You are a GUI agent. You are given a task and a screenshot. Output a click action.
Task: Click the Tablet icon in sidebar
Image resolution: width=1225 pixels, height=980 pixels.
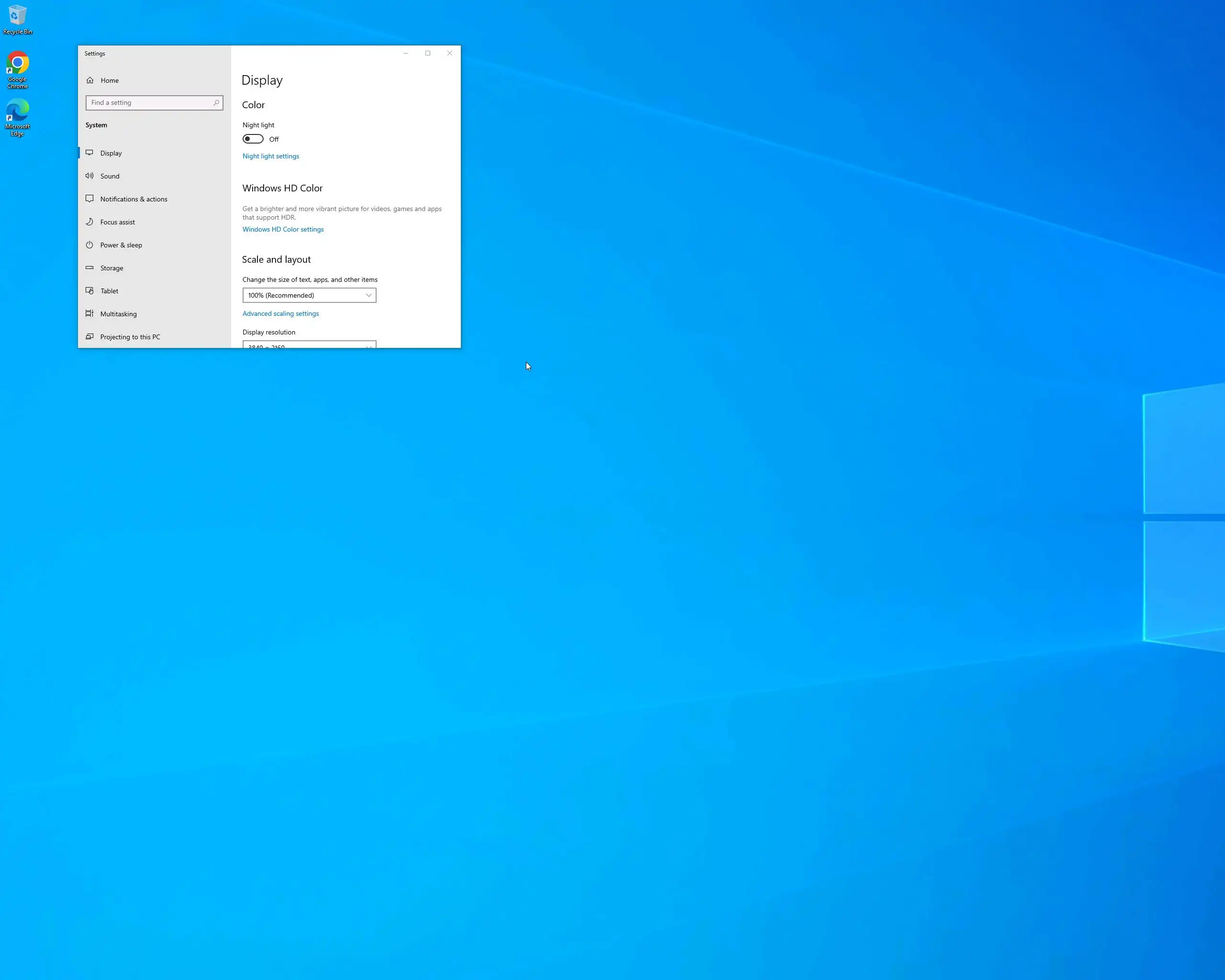pyautogui.click(x=89, y=291)
